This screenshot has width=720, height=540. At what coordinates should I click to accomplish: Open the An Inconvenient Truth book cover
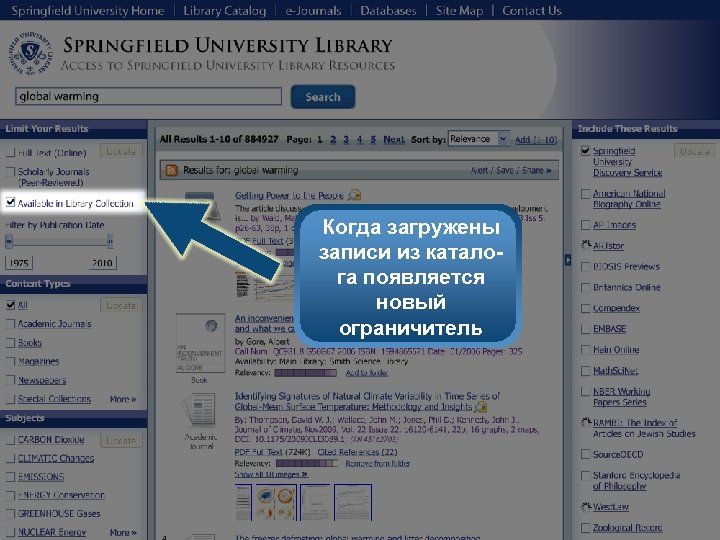(x=201, y=343)
